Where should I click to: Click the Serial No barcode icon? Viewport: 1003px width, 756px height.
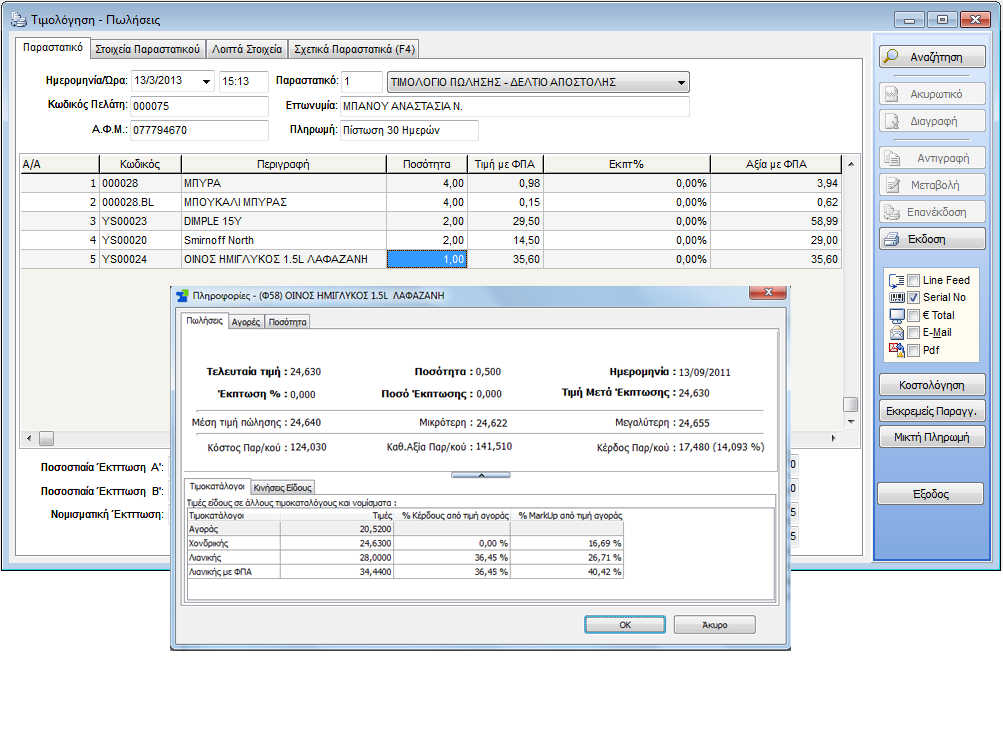[x=896, y=297]
